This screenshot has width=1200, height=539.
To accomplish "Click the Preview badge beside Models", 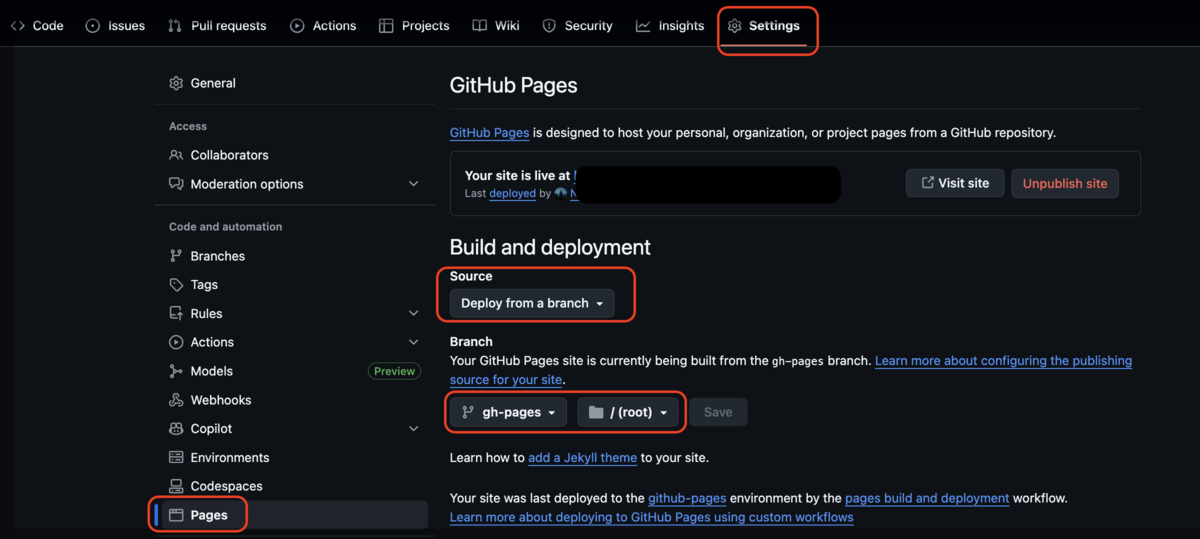I will [x=395, y=371].
